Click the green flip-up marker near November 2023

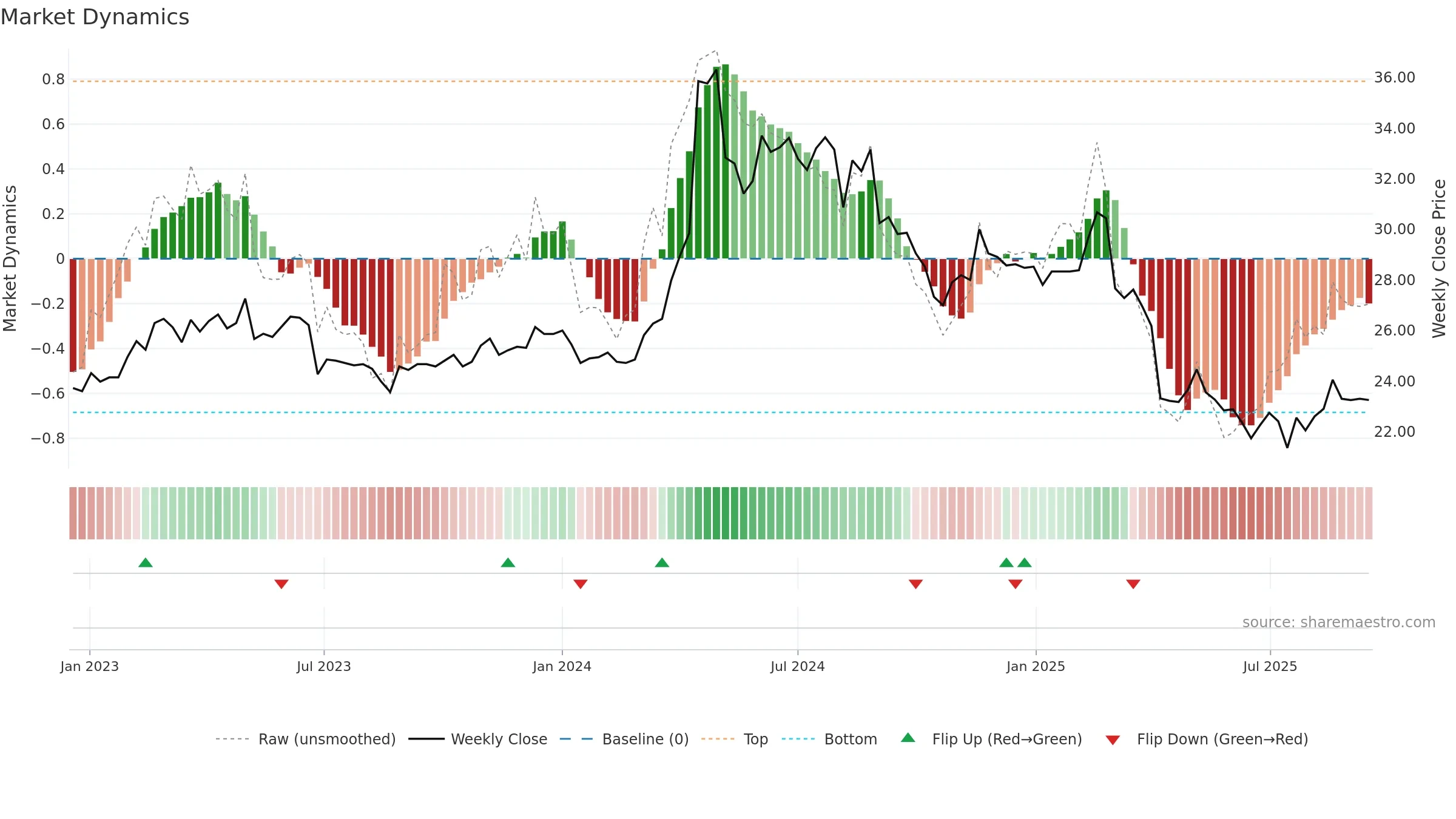coord(508,562)
